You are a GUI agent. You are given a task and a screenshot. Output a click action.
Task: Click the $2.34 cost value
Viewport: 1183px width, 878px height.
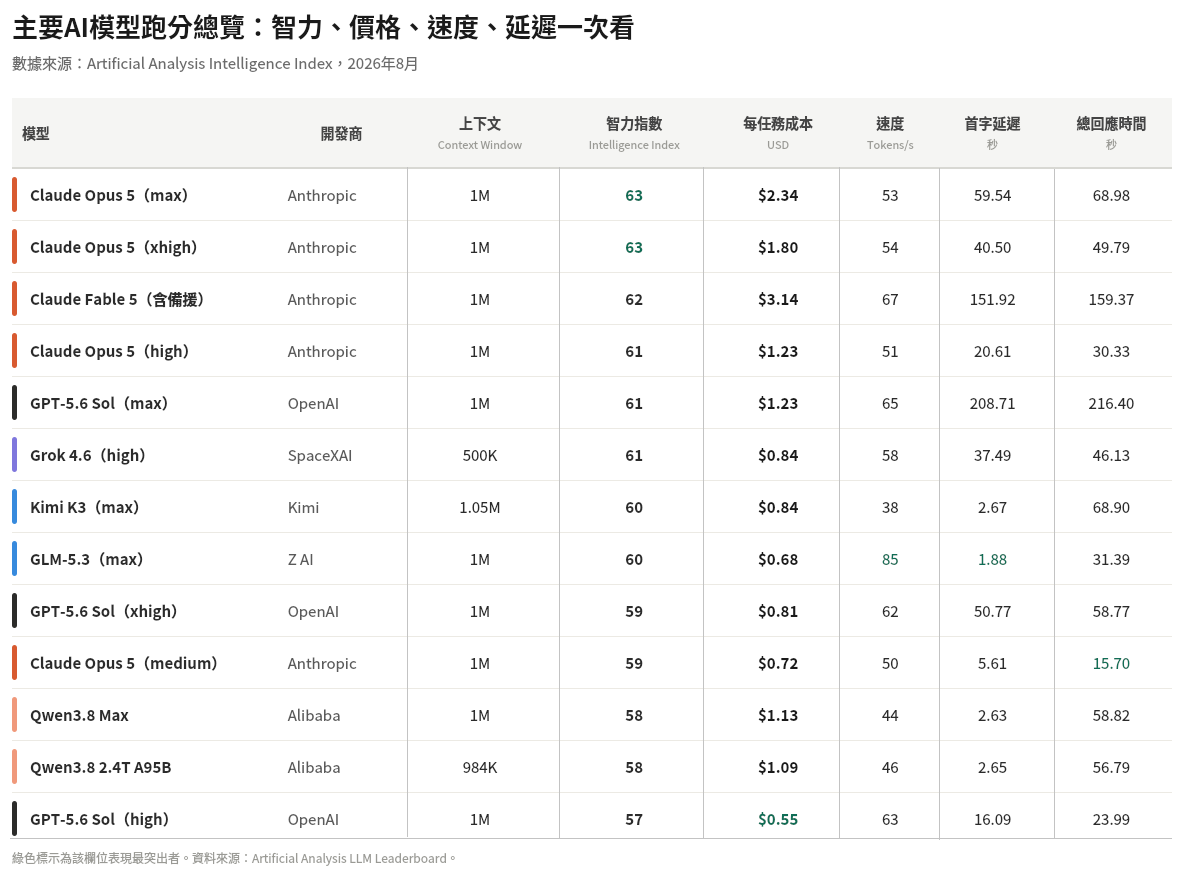tap(778, 195)
